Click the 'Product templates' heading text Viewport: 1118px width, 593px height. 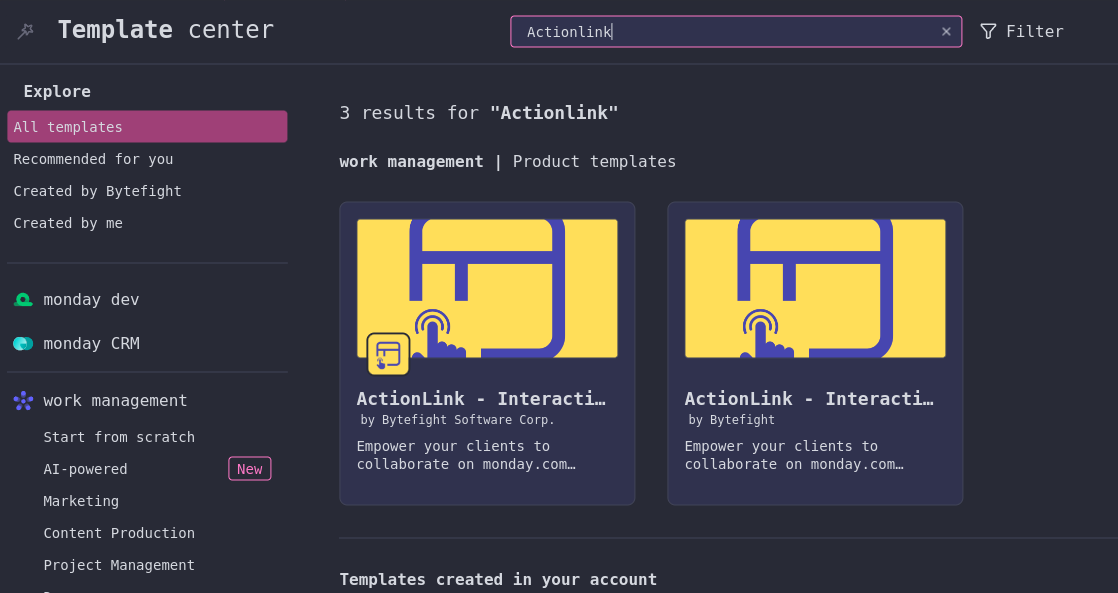pyautogui.click(x=594, y=162)
